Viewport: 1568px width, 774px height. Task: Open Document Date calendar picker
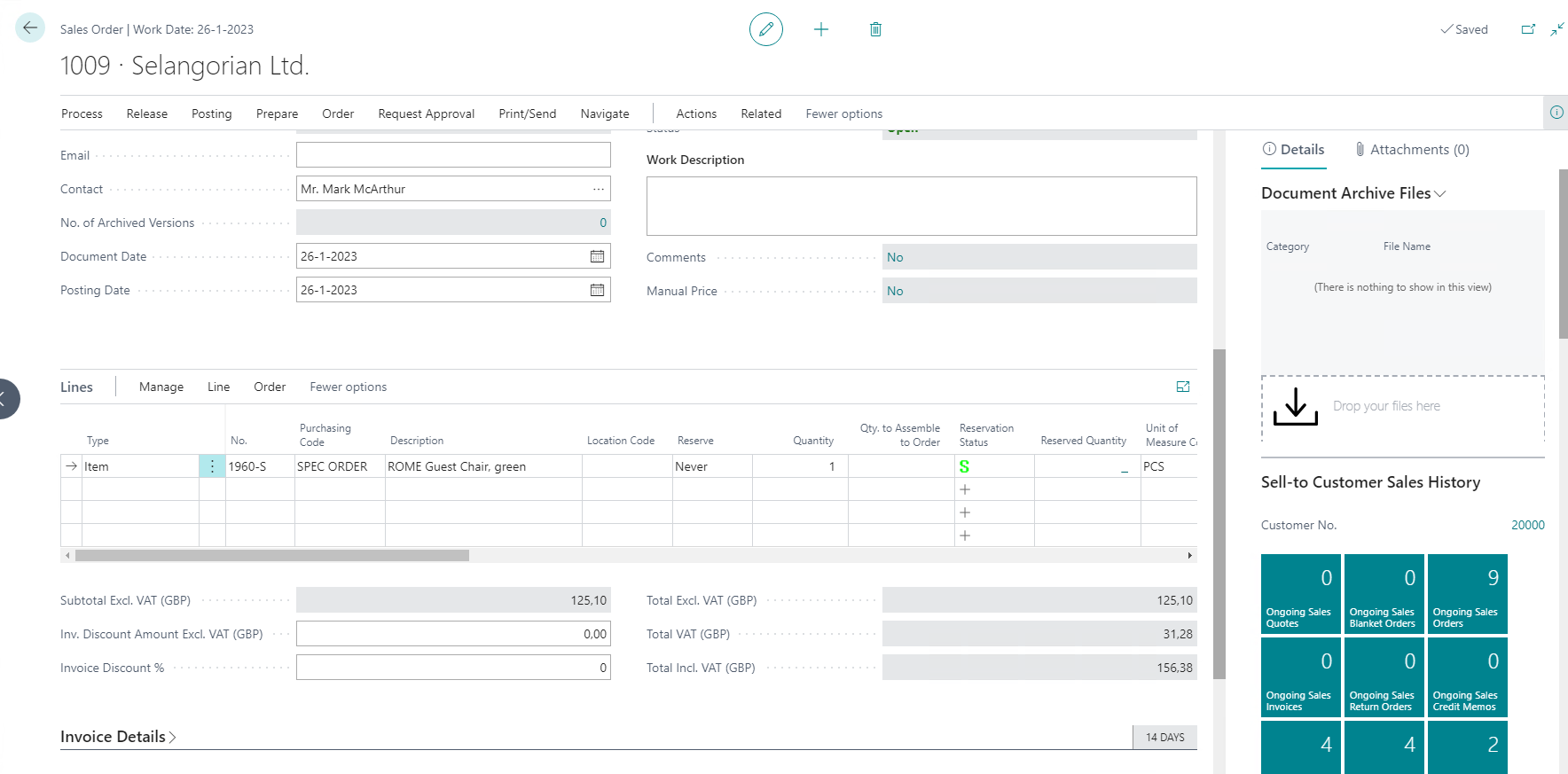(x=597, y=256)
